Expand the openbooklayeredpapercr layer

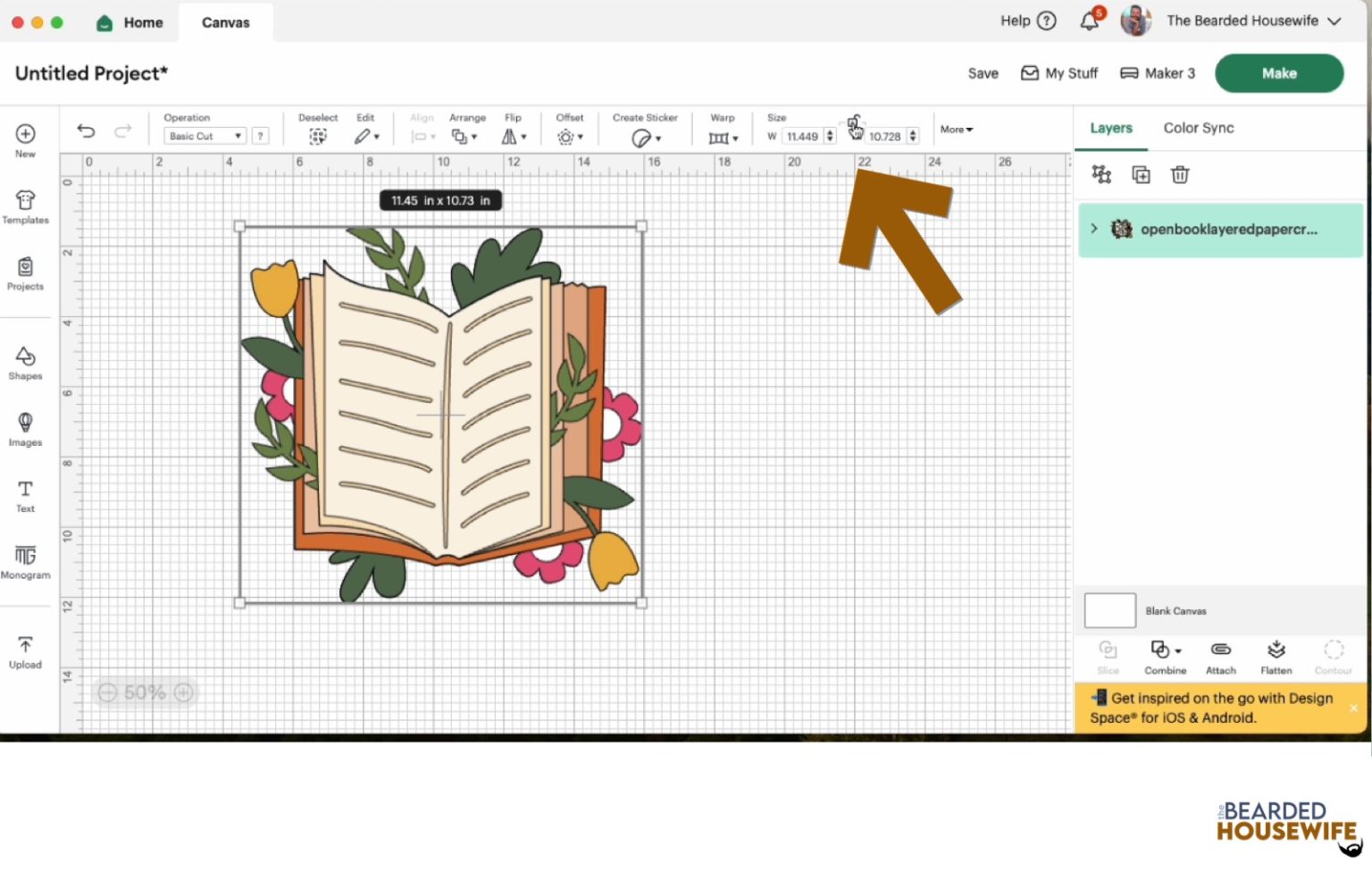coord(1094,229)
